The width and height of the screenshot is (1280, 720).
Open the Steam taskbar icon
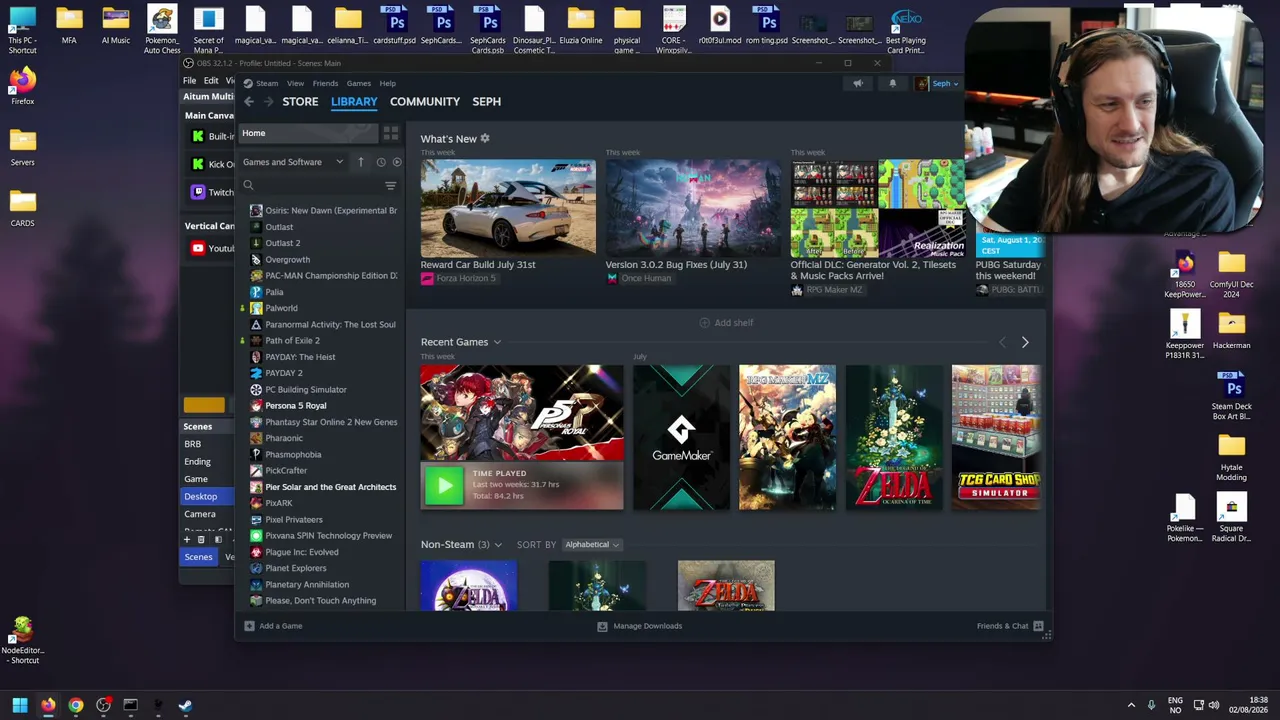tap(185, 706)
